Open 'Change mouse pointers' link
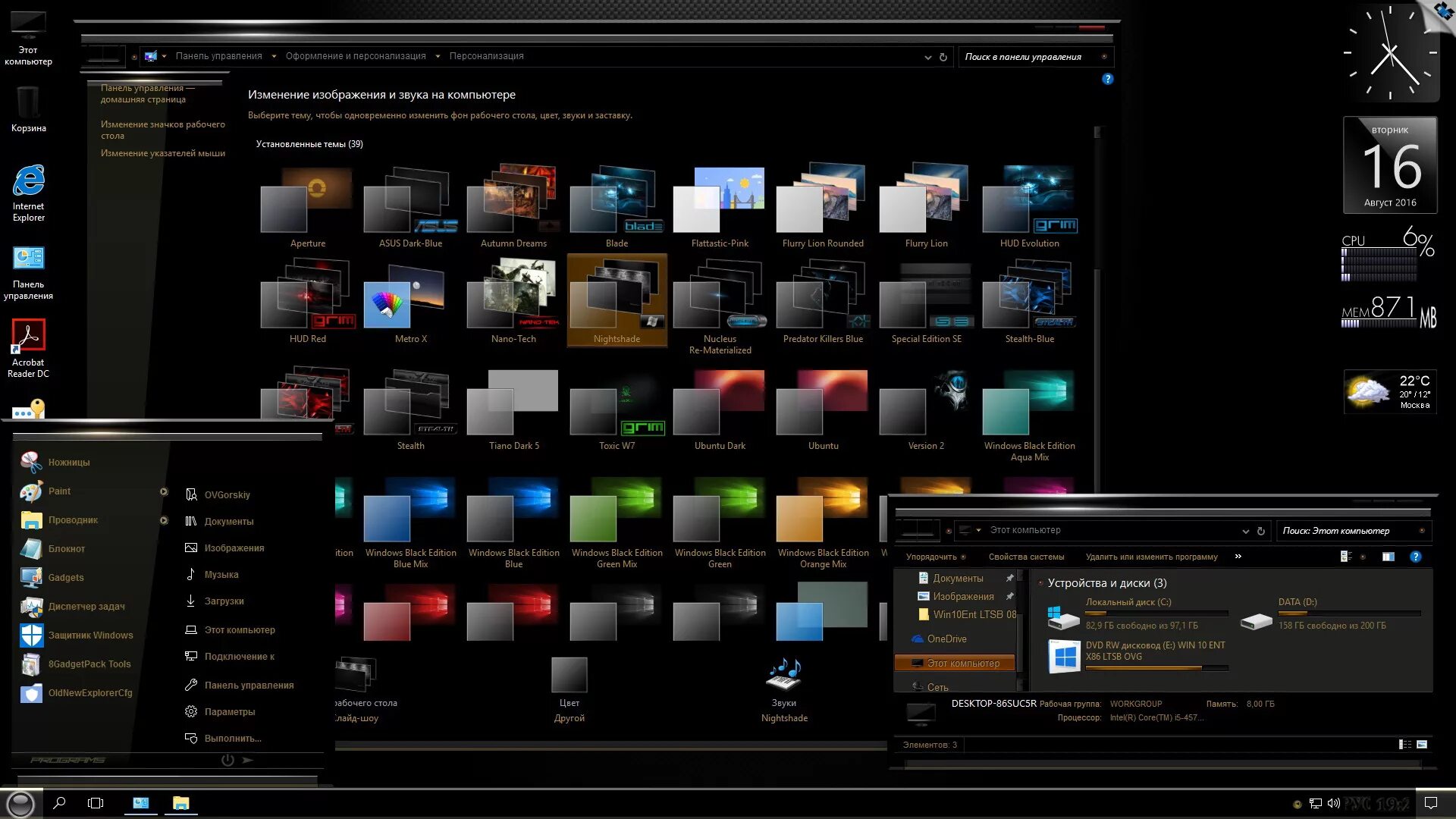1456x819 pixels. point(162,153)
